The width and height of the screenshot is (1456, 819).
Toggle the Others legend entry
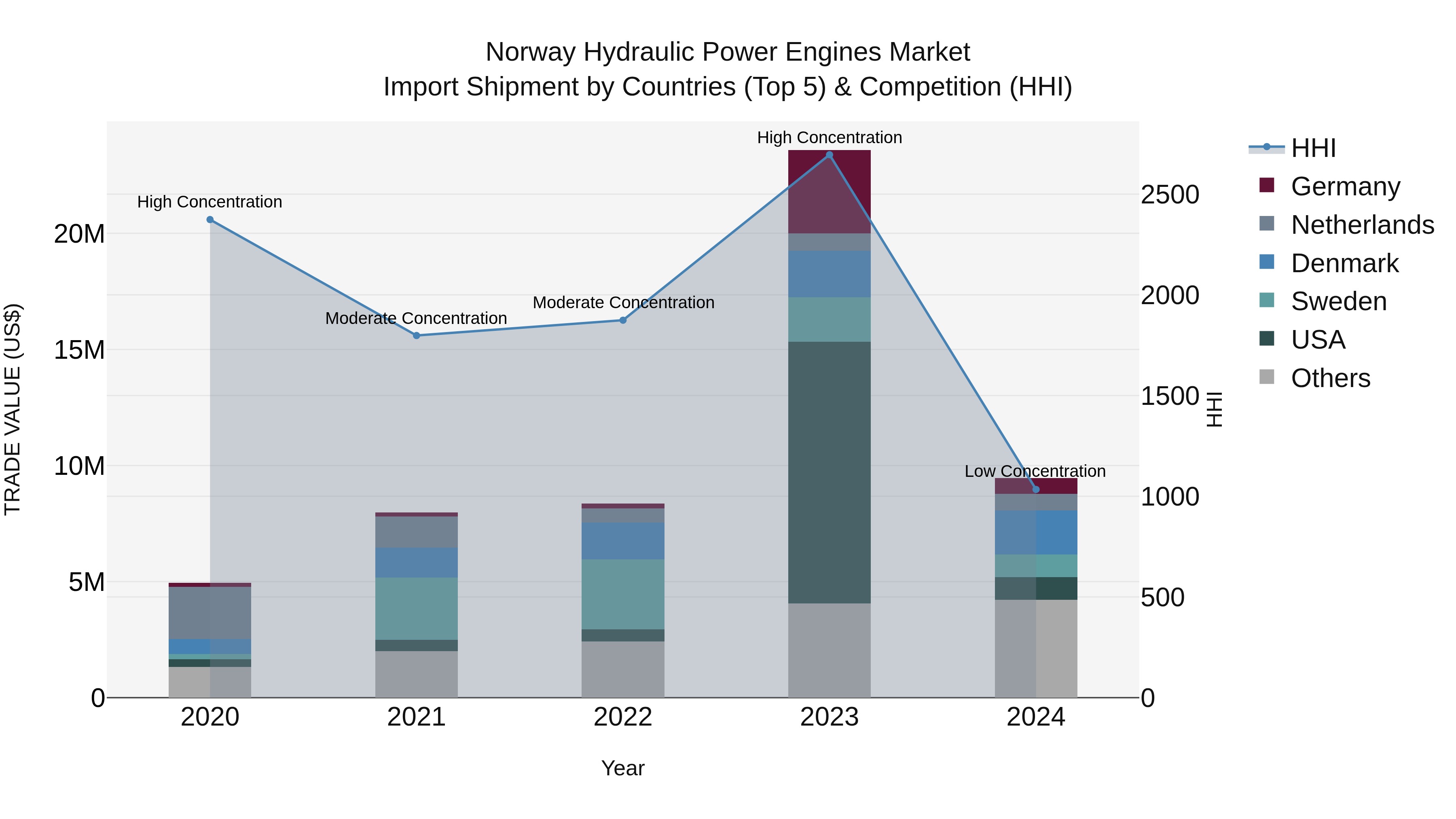click(1315, 378)
